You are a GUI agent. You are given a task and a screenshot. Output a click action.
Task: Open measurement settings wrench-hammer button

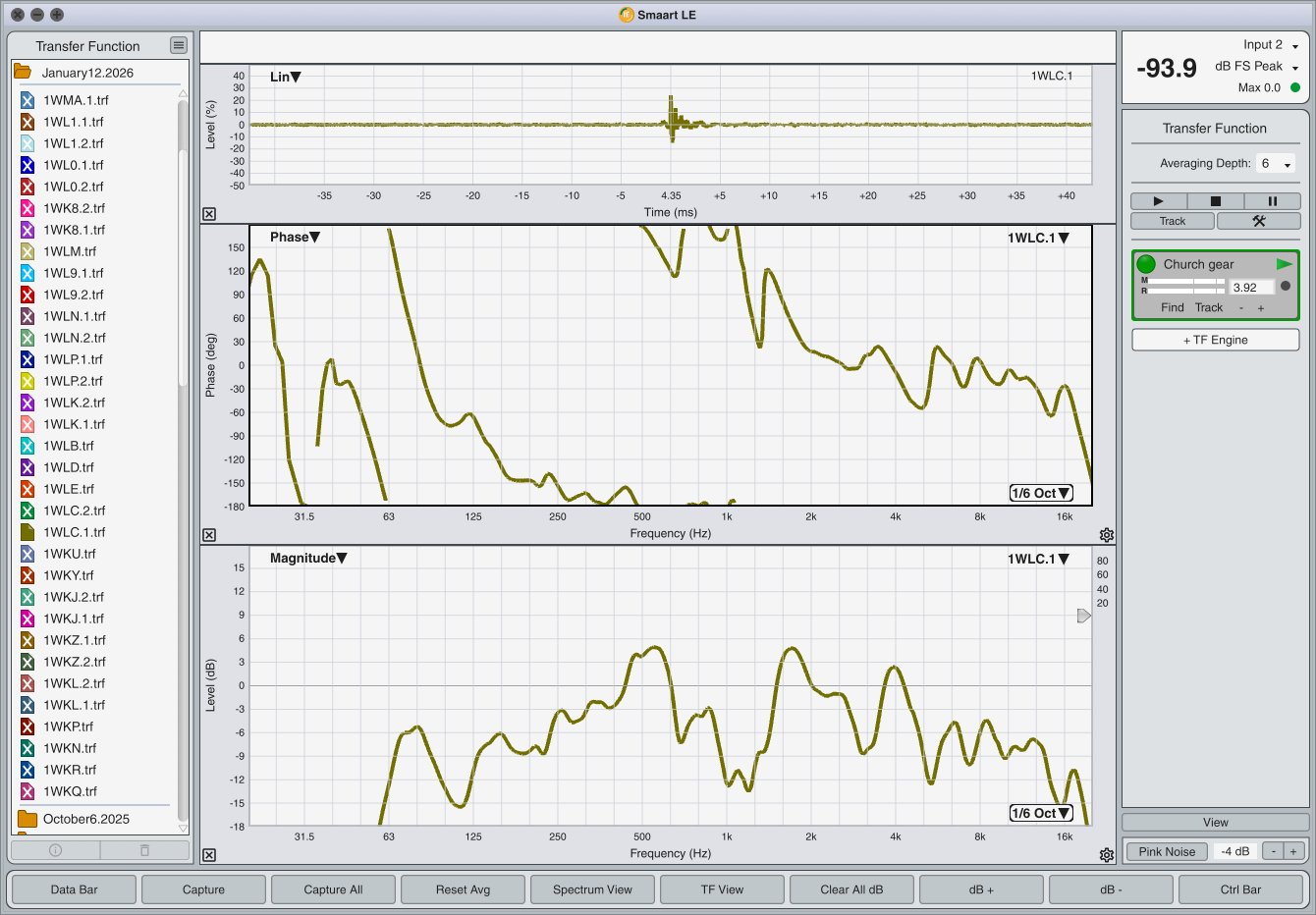[1258, 221]
